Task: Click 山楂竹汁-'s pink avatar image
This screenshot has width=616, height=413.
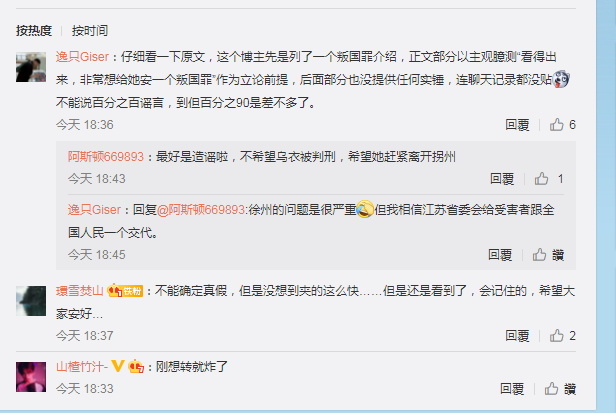Action: tap(31, 377)
